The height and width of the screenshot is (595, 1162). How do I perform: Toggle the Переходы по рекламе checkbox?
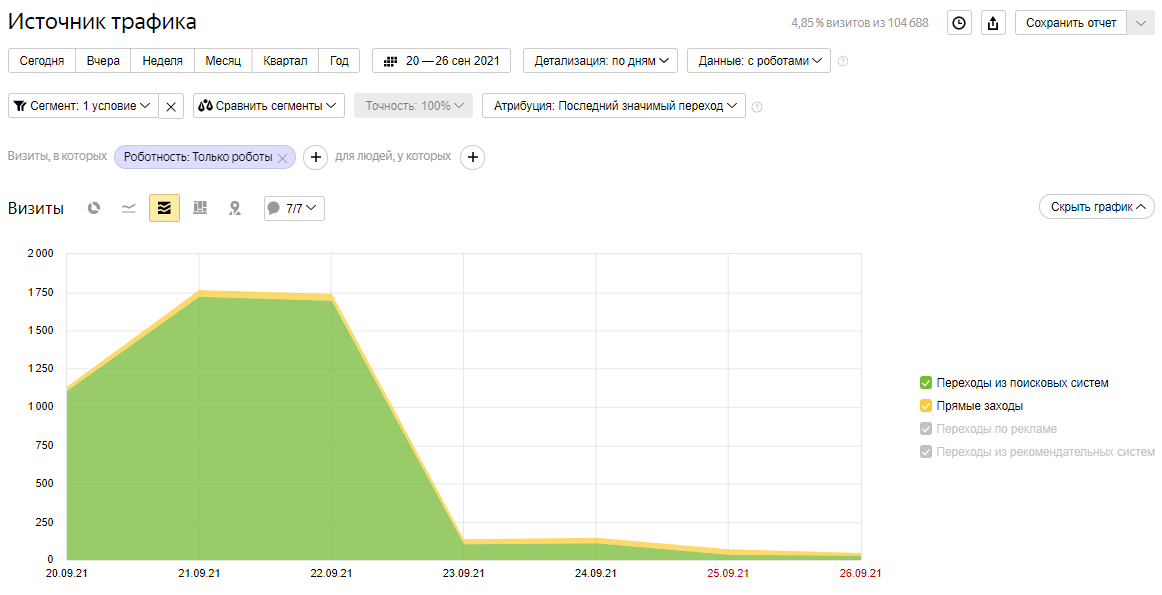(926, 429)
